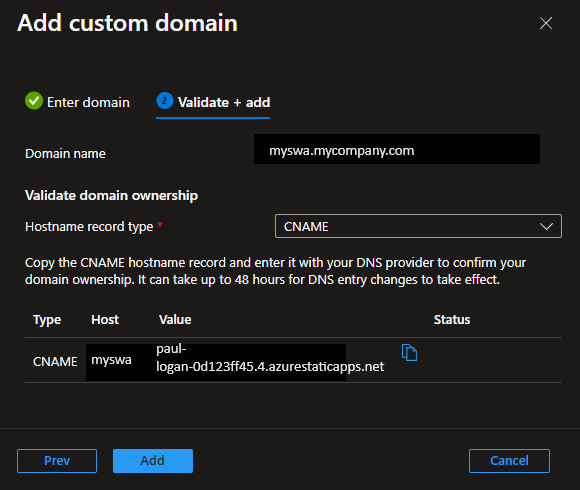Confirm with the Add button
The image size is (580, 490).
[153, 461]
